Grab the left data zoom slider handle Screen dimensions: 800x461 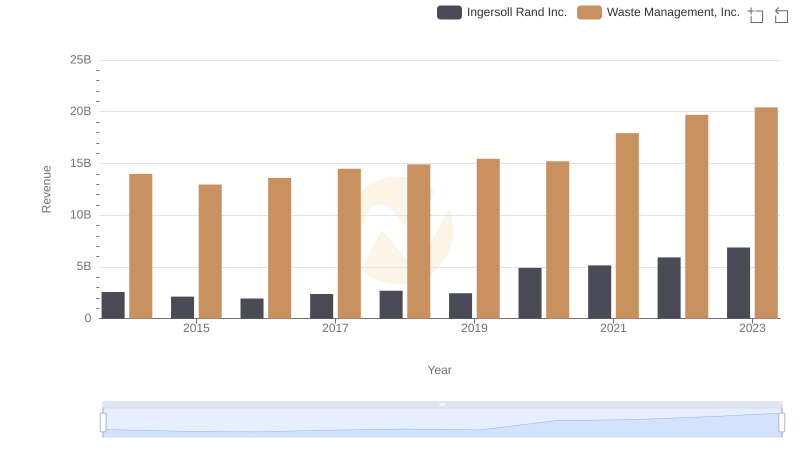[x=103, y=423]
